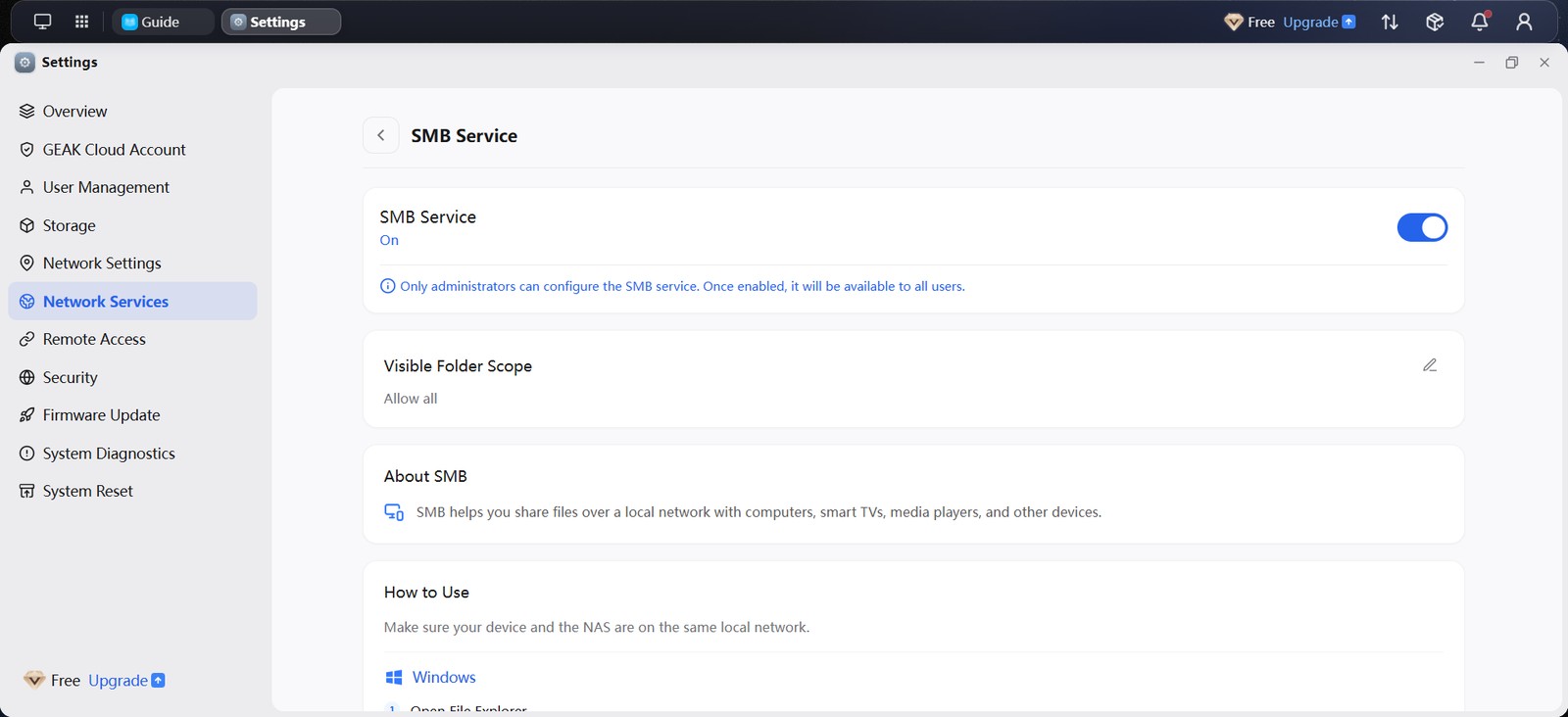This screenshot has height=717, width=1568.
Task: Click the Upgrade link at the sidebar bottom
Action: point(126,680)
